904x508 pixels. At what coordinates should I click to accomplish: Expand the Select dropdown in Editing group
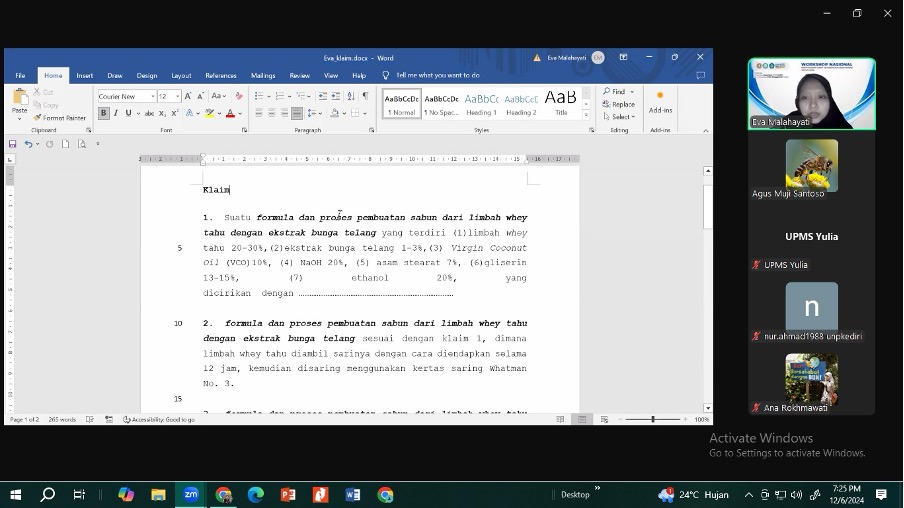coord(623,117)
